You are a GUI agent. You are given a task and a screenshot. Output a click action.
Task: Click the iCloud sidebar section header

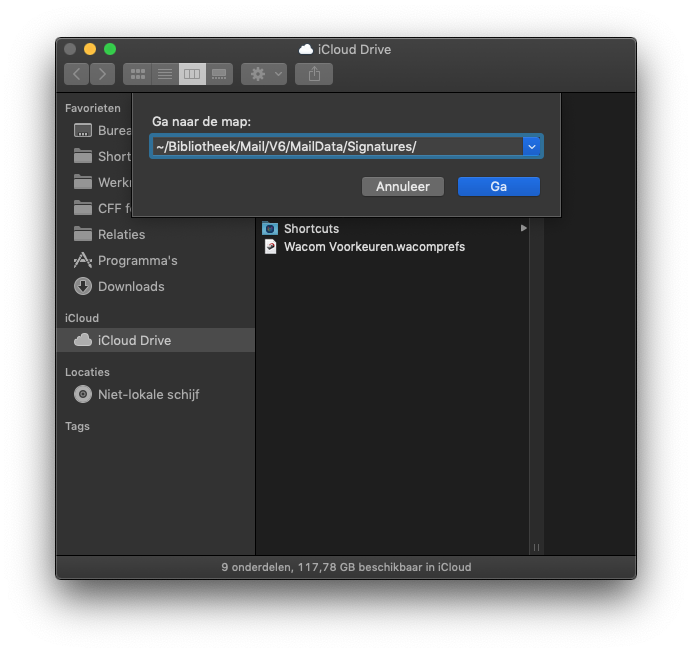82,318
